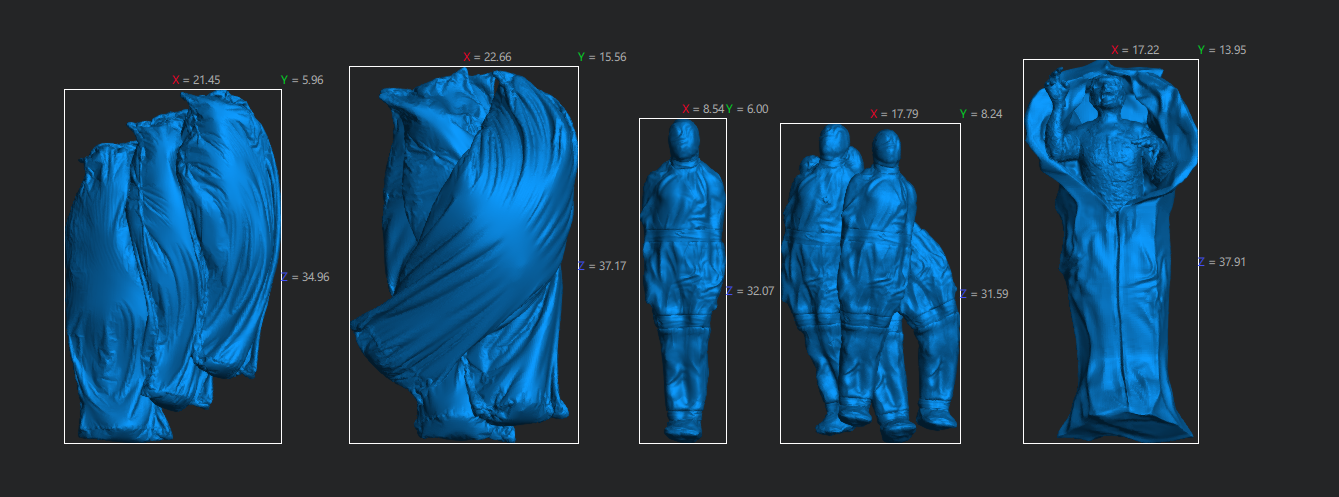The image size is (1339, 497).
Task: Select the Z = 34.96 height label
Action: click(x=305, y=277)
